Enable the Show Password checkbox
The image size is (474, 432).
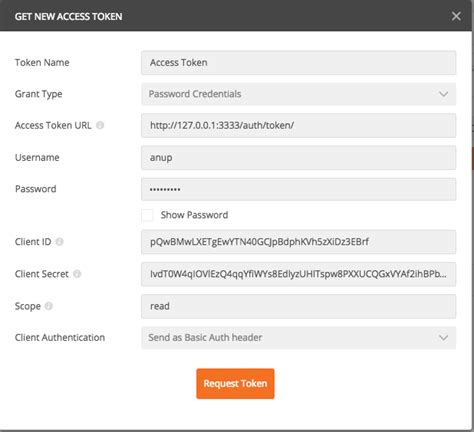tap(147, 215)
